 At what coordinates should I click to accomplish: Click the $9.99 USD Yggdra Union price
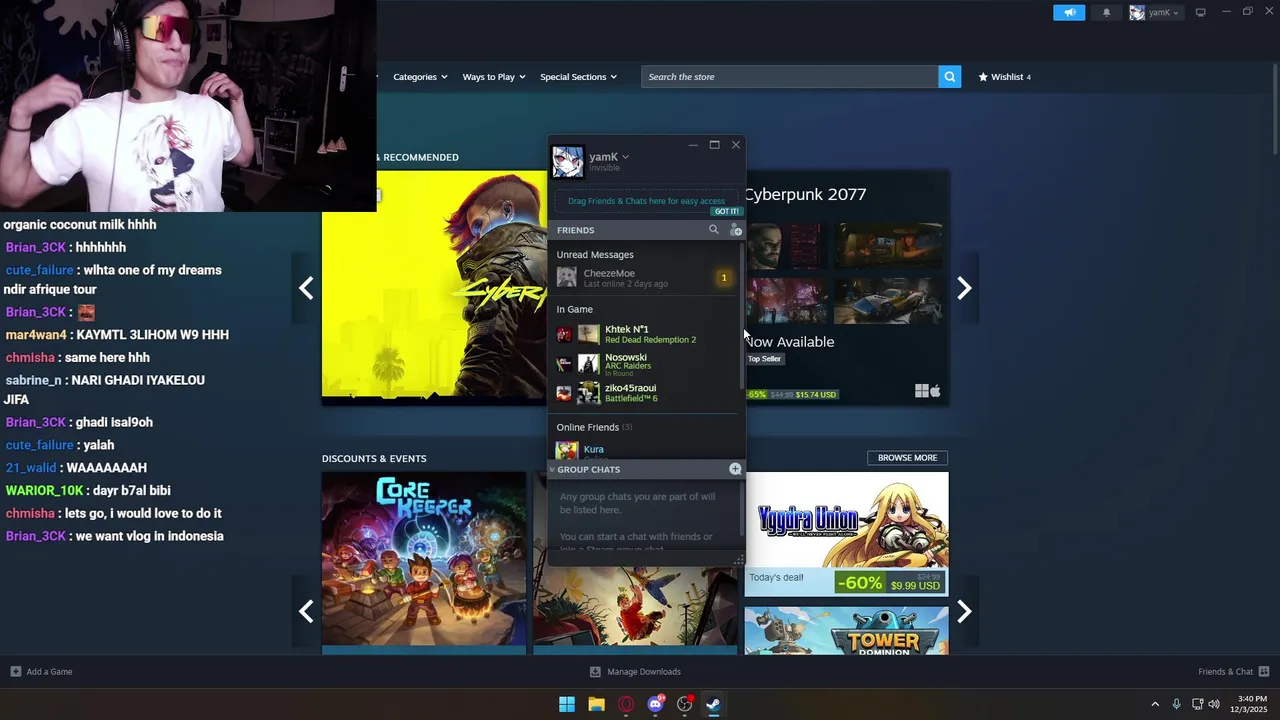coord(915,586)
